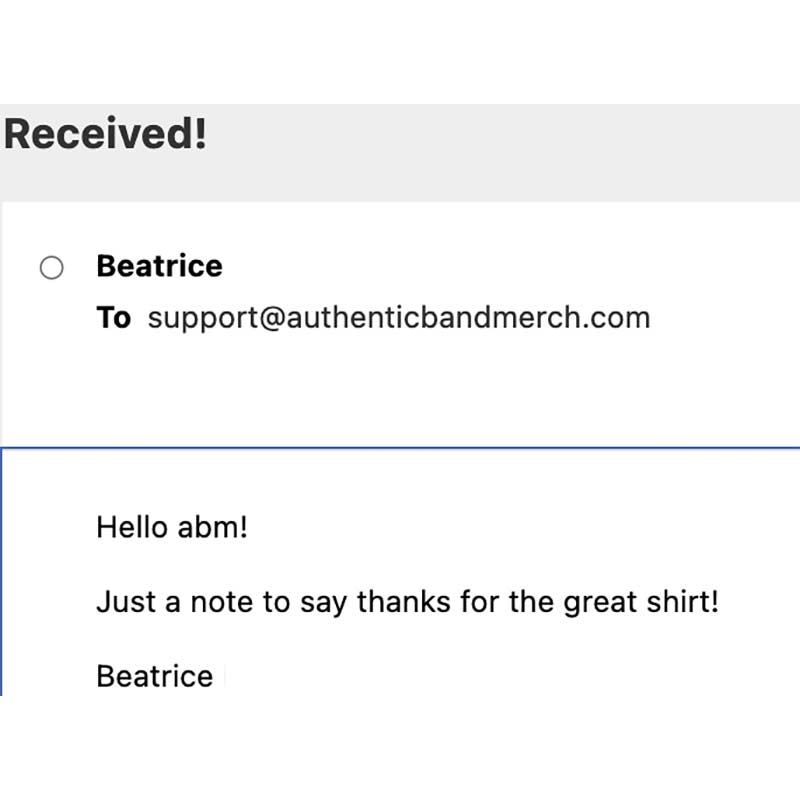Click the blue top border of message body

point(400,448)
